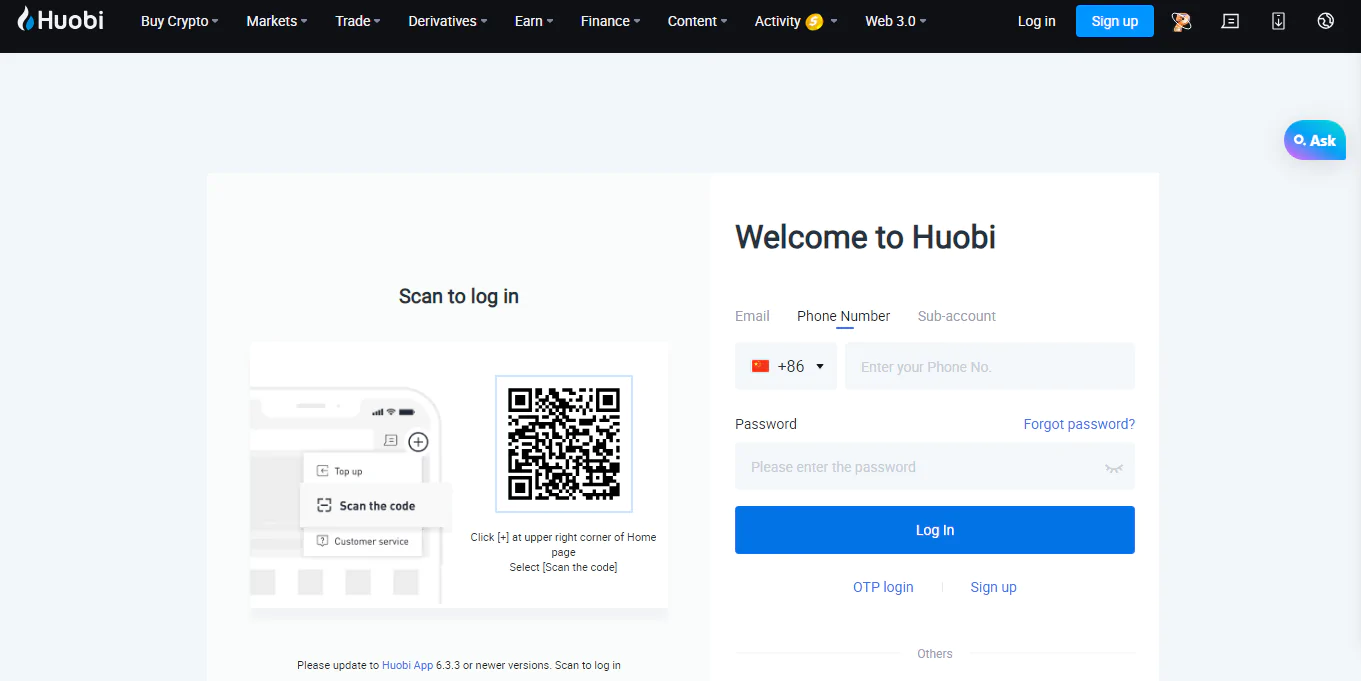Choose OTP login link

coord(883,587)
